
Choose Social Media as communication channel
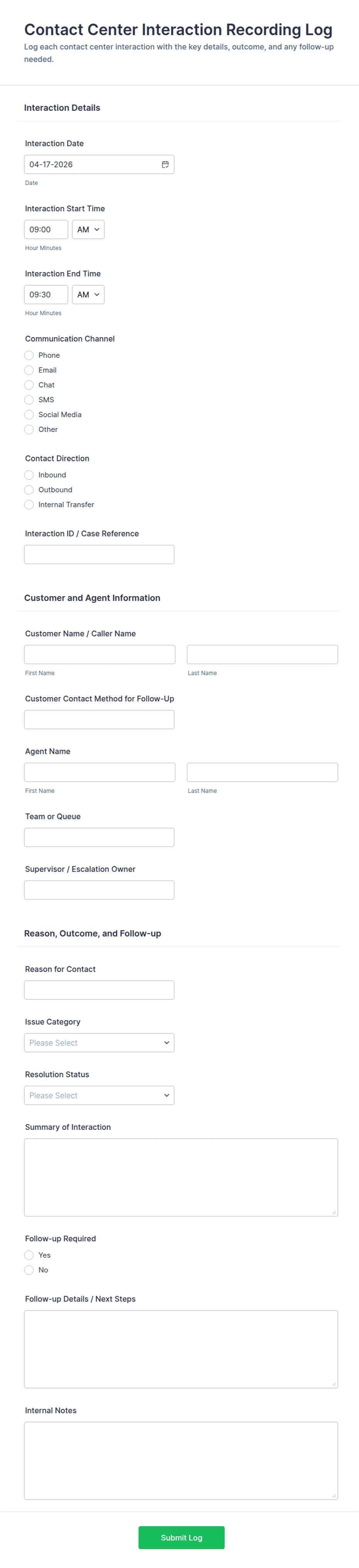click(x=29, y=415)
